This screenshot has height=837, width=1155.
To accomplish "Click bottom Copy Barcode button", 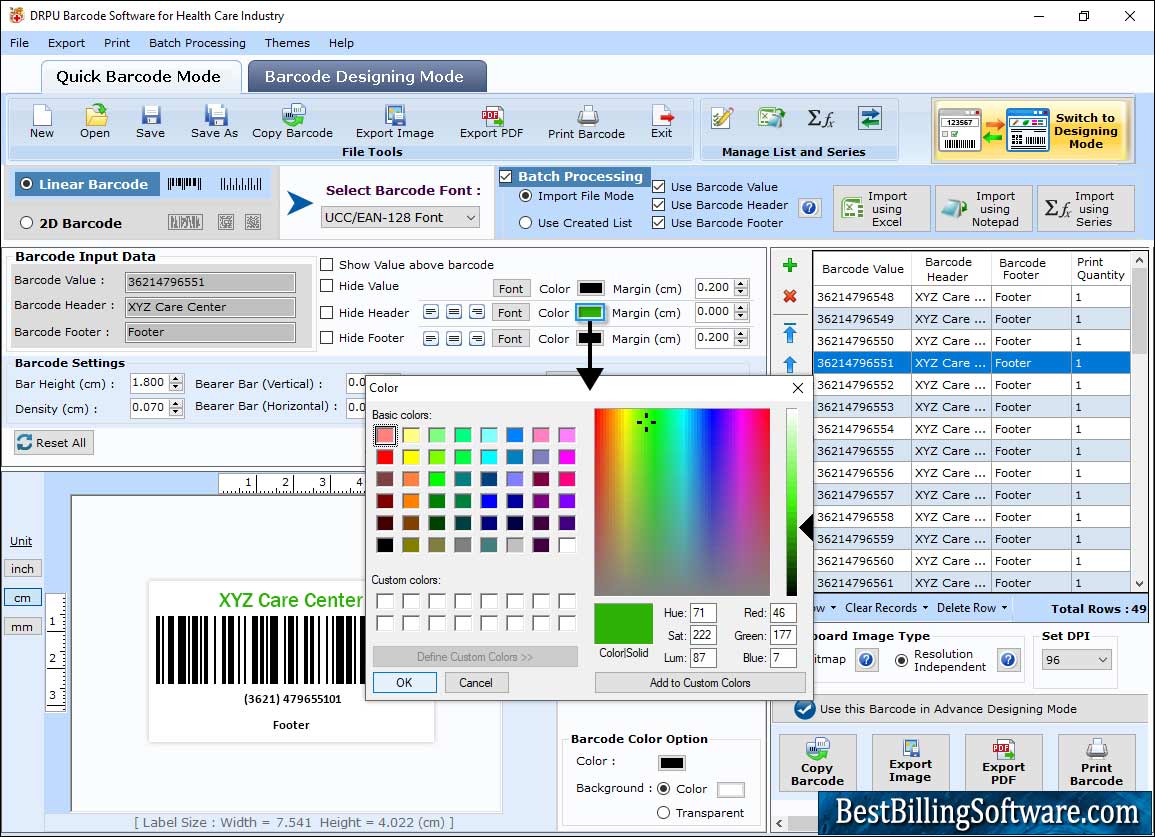I will click(818, 762).
